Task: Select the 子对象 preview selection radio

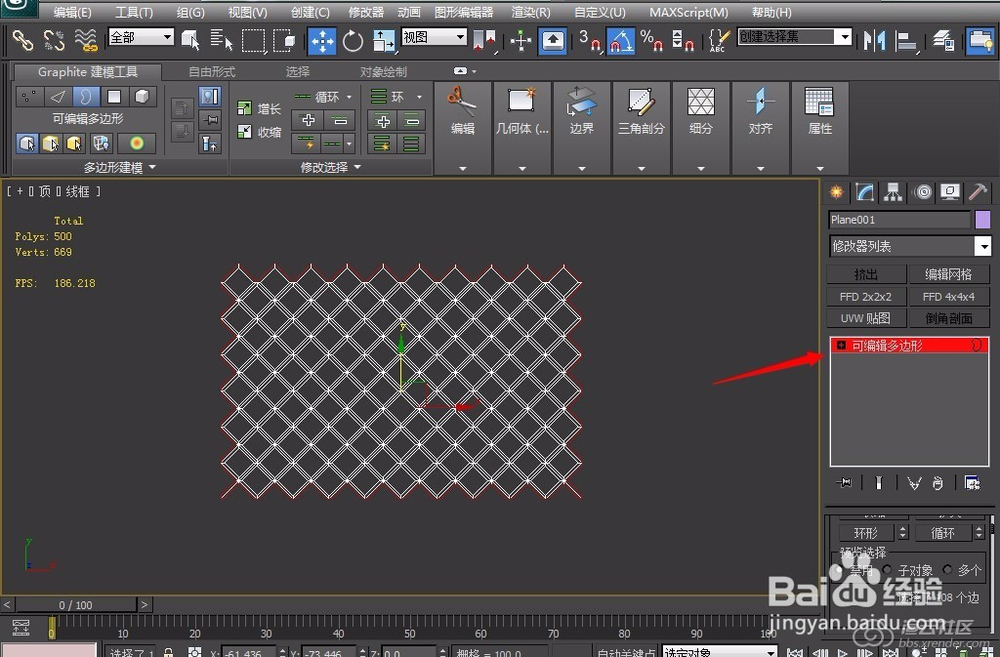Action: click(887, 570)
